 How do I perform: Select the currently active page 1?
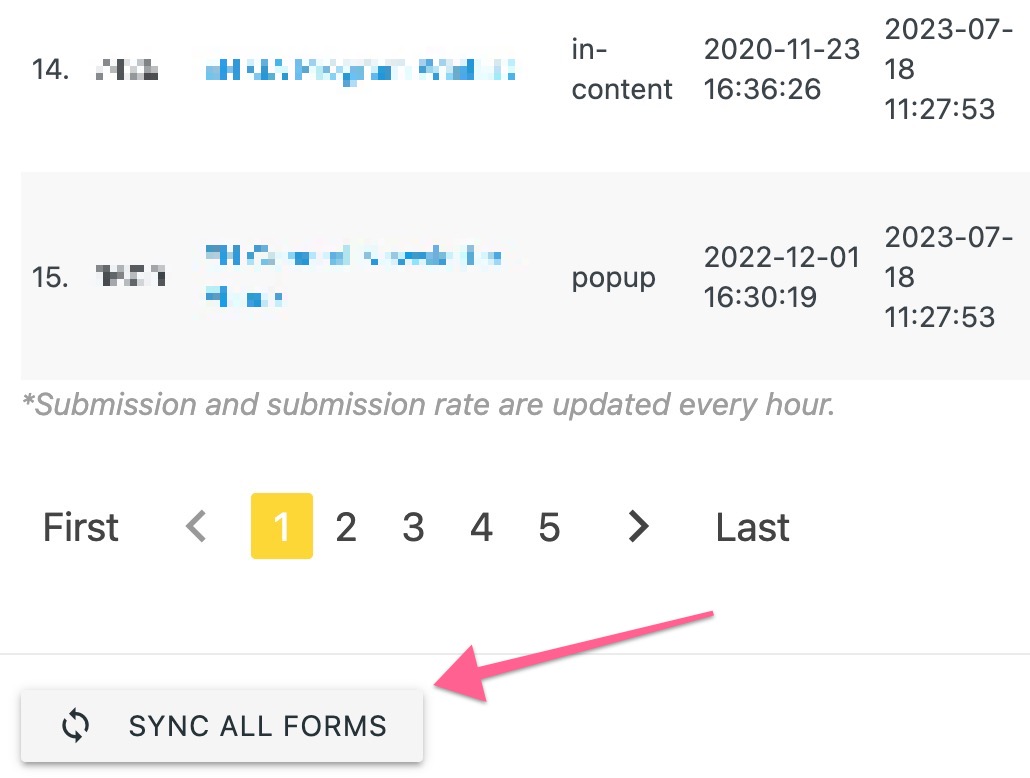pyautogui.click(x=284, y=526)
